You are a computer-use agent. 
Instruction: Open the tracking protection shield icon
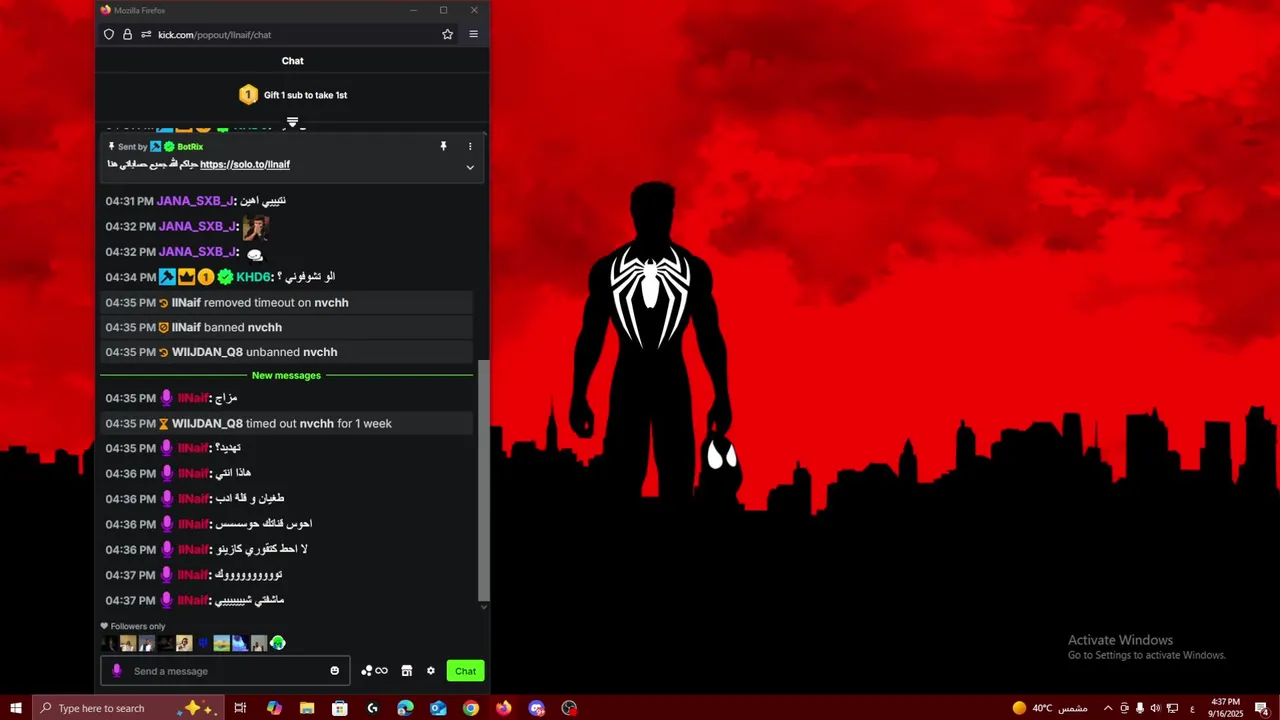tap(109, 34)
